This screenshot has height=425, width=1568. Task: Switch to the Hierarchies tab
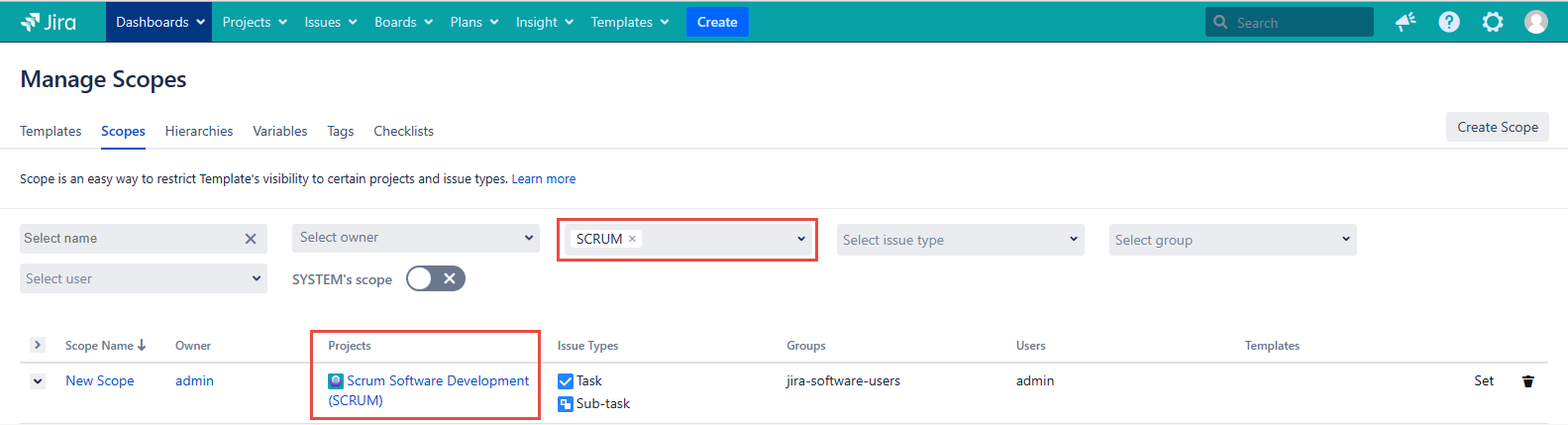tap(199, 131)
